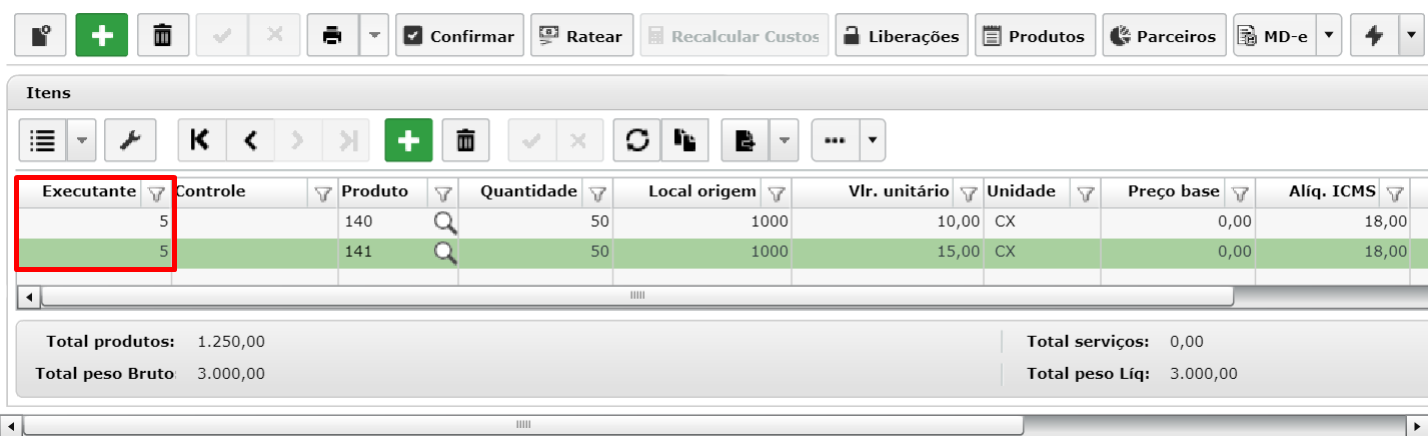1428x436 pixels.
Task: Filter the Preço base column
Action: click(1240, 193)
